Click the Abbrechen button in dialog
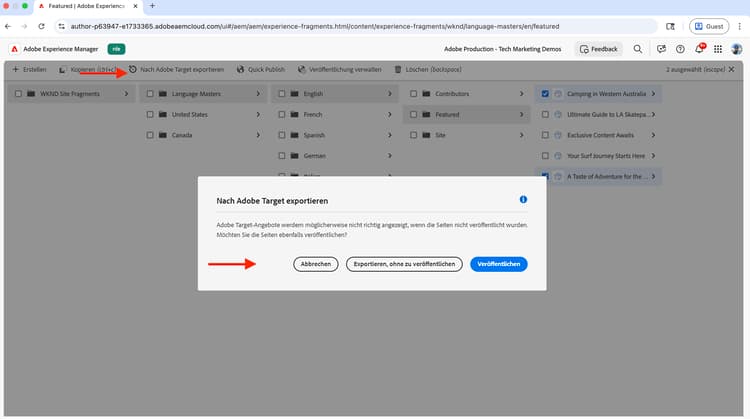The height and width of the screenshot is (419, 750). (316, 264)
